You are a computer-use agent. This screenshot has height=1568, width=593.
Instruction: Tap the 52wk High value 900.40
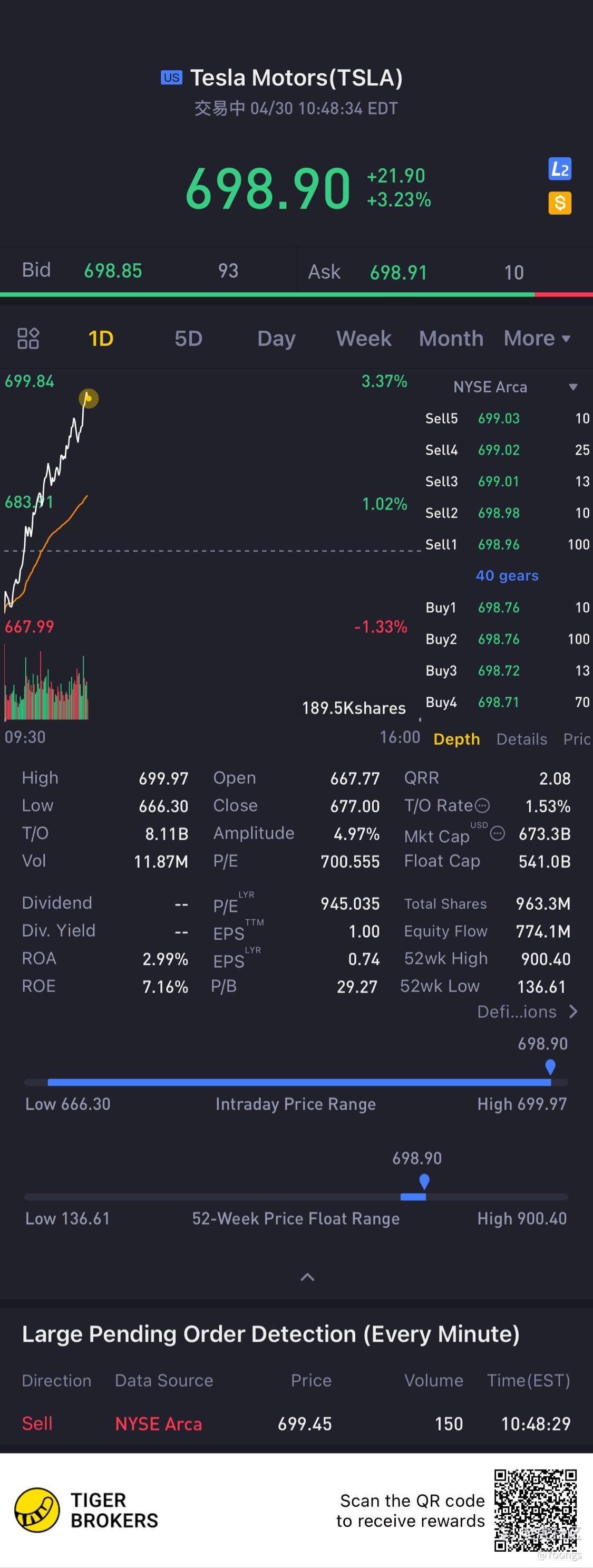pyautogui.click(x=546, y=959)
